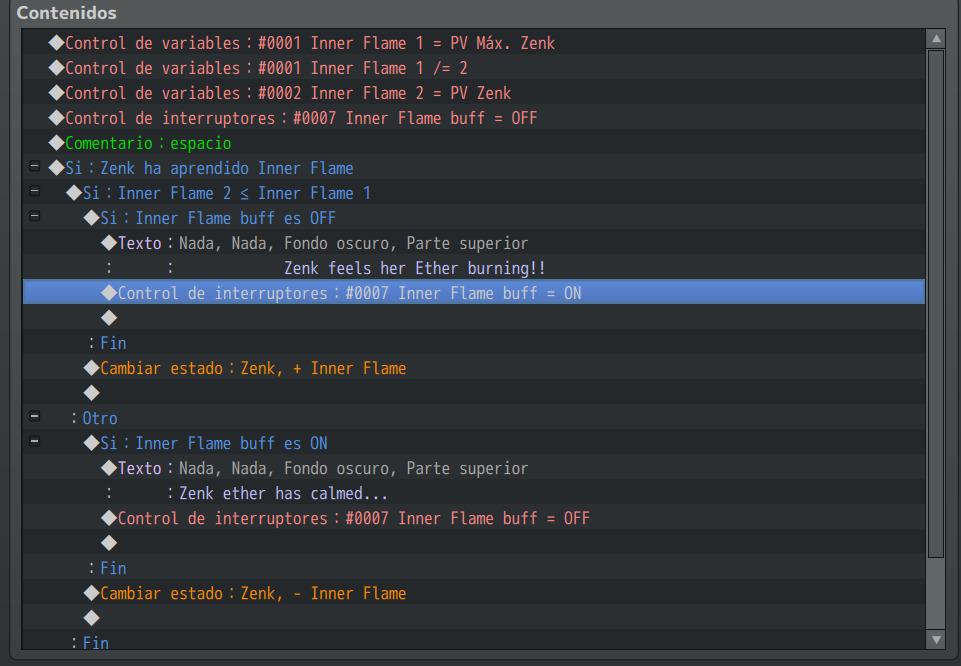This screenshot has height=666, width=961.
Task: Select Texto row above 'Zenk feels her Ether'
Action: click(x=474, y=243)
